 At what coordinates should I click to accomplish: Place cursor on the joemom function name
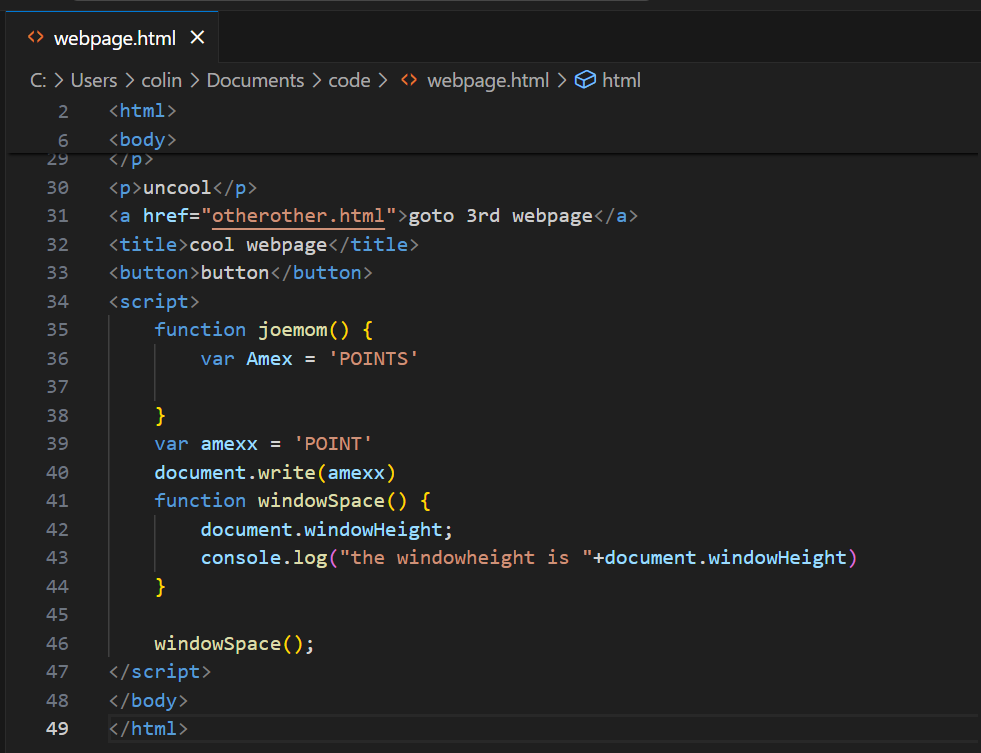(291, 330)
